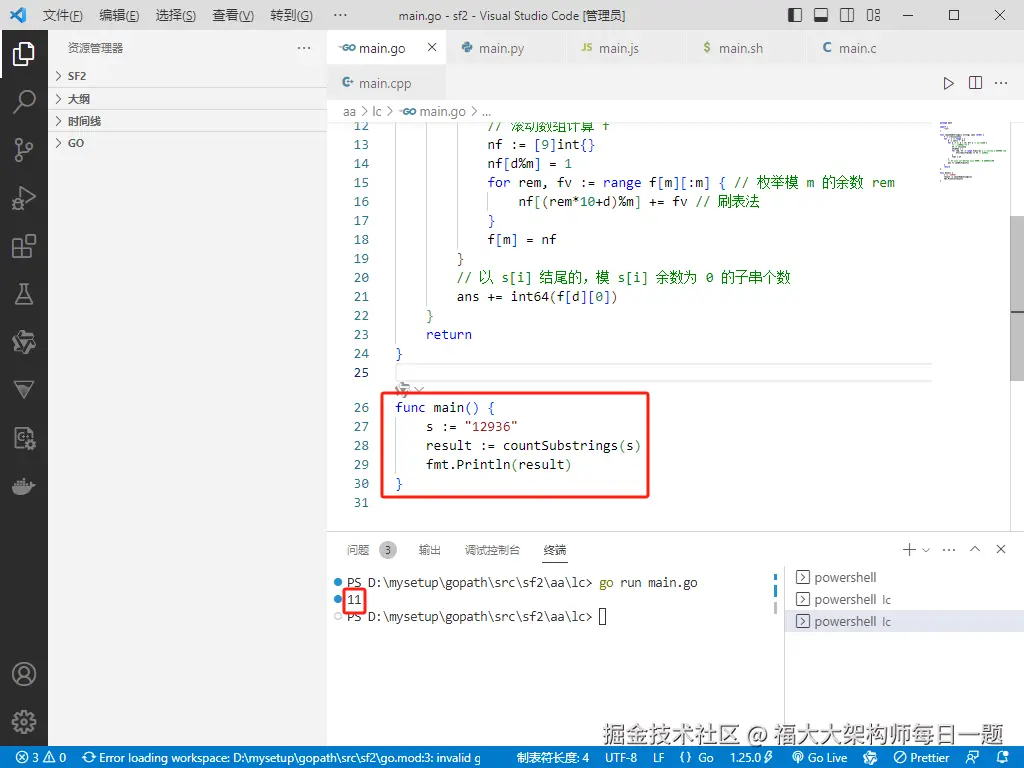
Task: Open errors and warnings status item
Action: [41, 758]
